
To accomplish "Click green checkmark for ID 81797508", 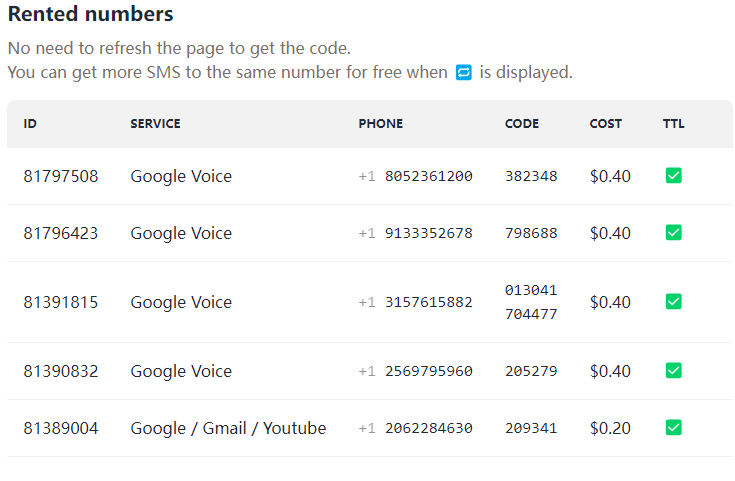I will (674, 176).
